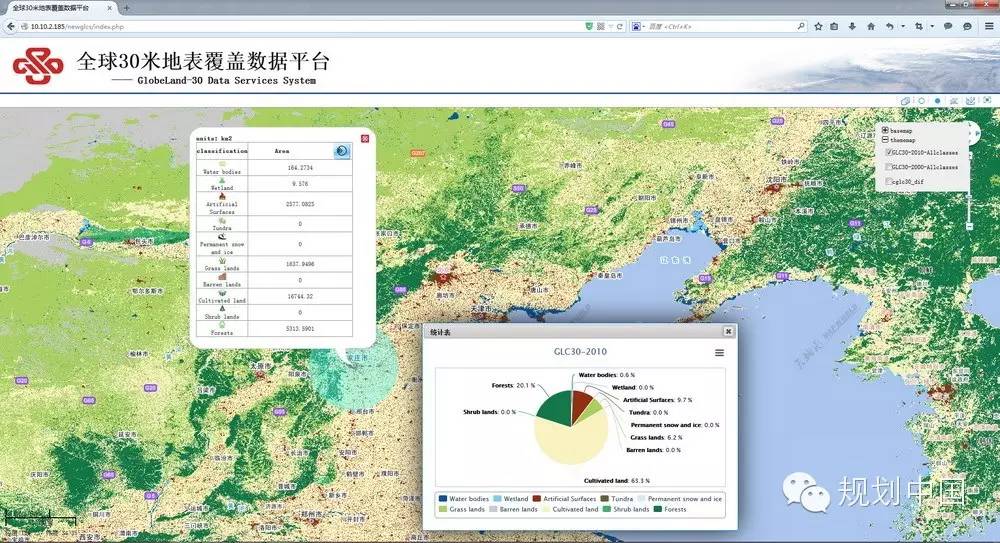Viewport: 1000px width, 543px height.
Task: Open the search engine selector dropdown
Action: (638, 26)
